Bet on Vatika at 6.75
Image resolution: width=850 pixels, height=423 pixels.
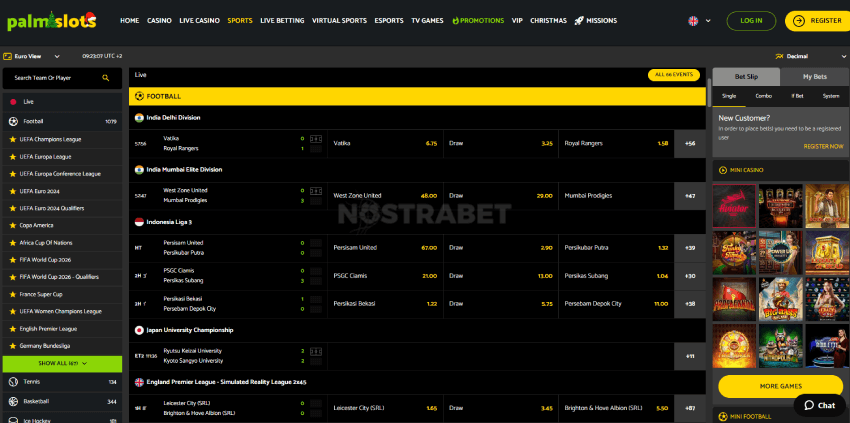coord(385,144)
